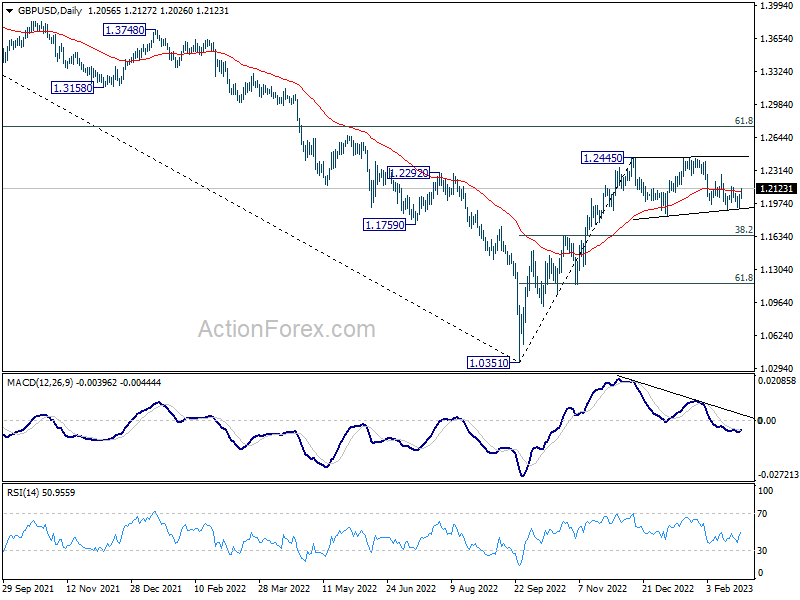Click the 38.2 Fibonacci level label
This screenshot has height=600, width=800.
coord(743,229)
